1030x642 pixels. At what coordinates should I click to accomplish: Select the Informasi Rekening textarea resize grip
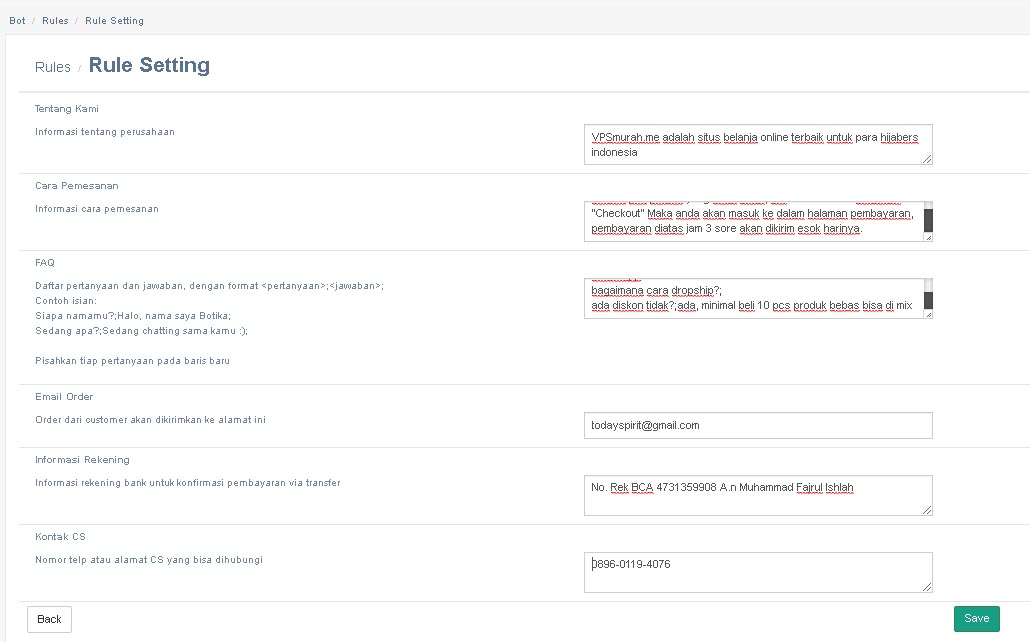tap(927, 510)
